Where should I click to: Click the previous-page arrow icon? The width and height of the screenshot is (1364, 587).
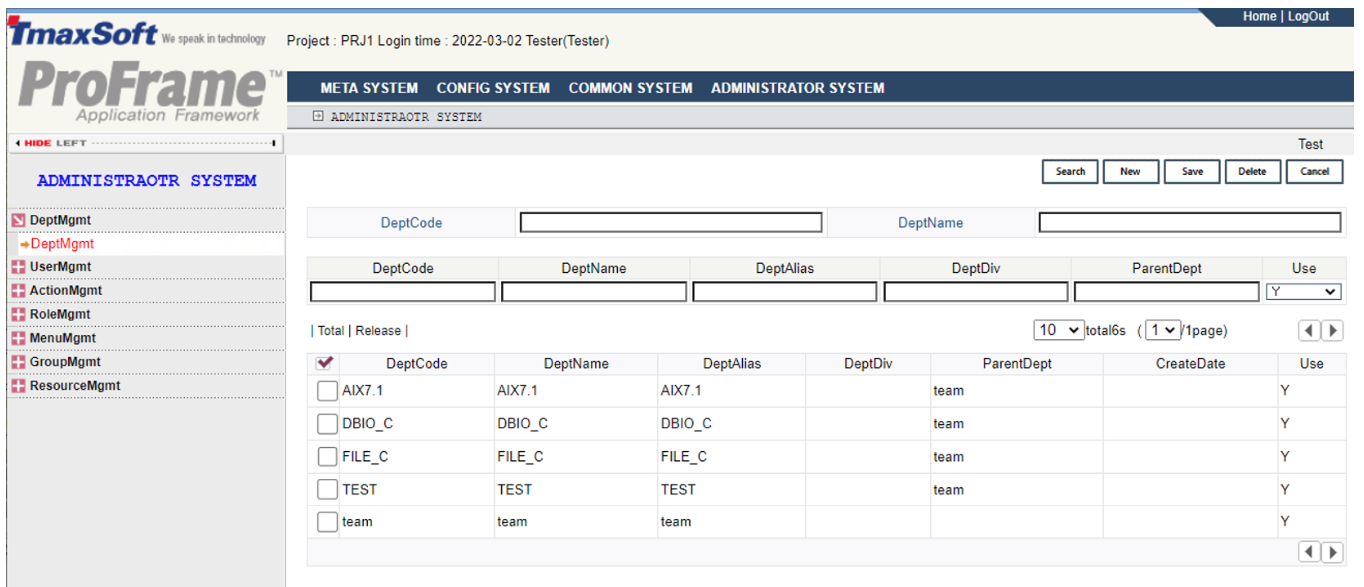1309,330
